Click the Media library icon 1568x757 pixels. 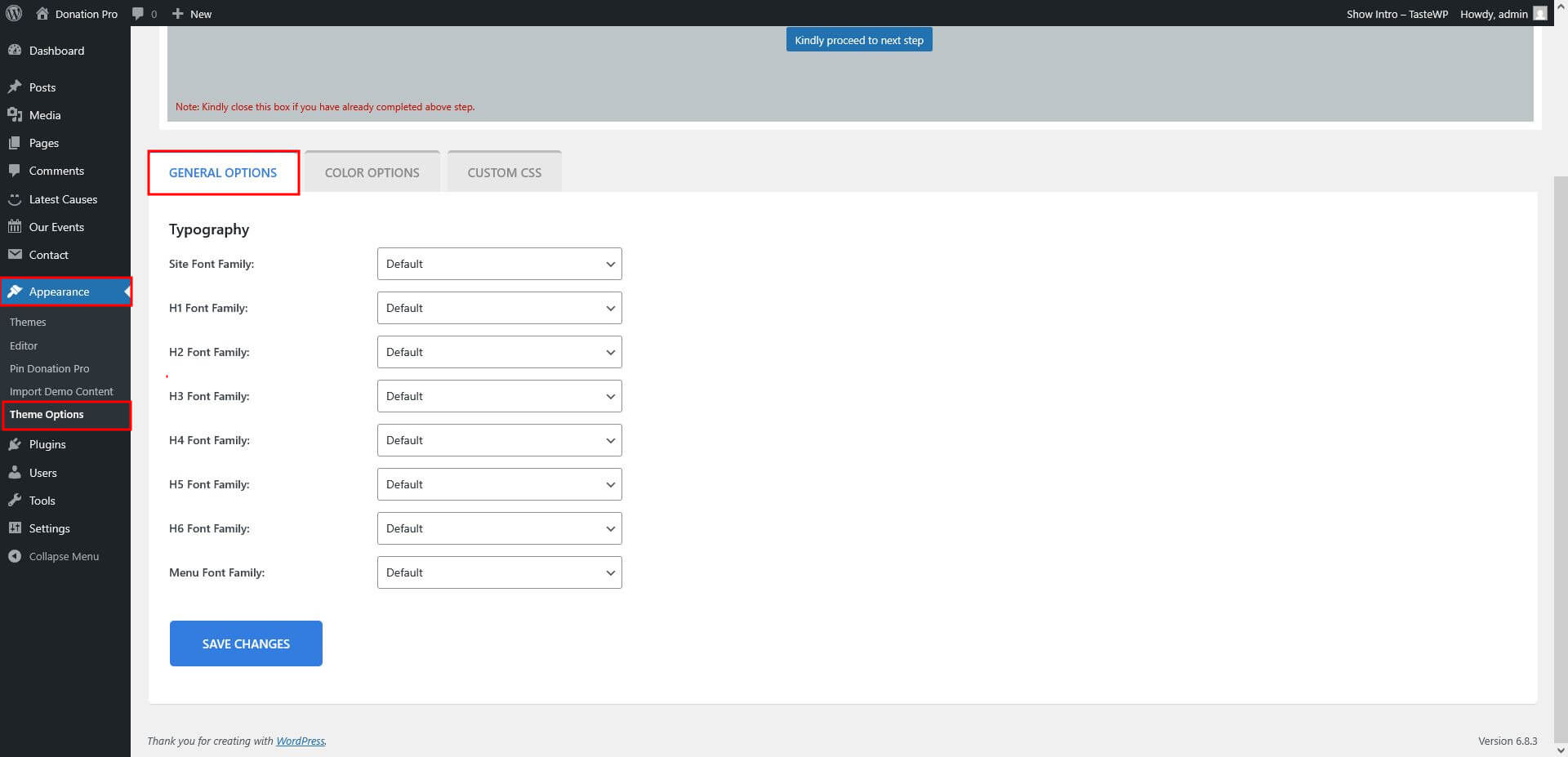[15, 115]
